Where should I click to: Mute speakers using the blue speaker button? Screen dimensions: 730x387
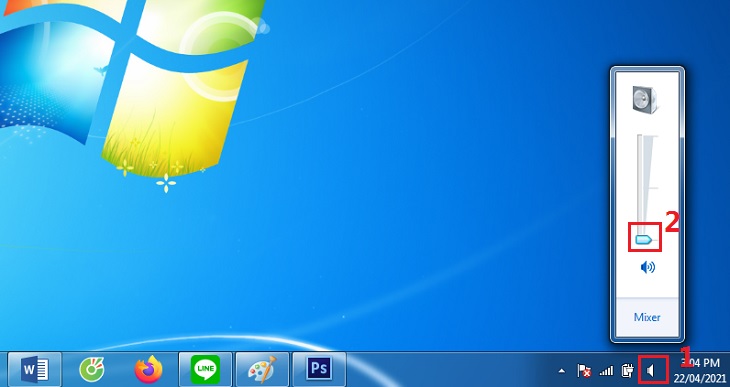(648, 267)
